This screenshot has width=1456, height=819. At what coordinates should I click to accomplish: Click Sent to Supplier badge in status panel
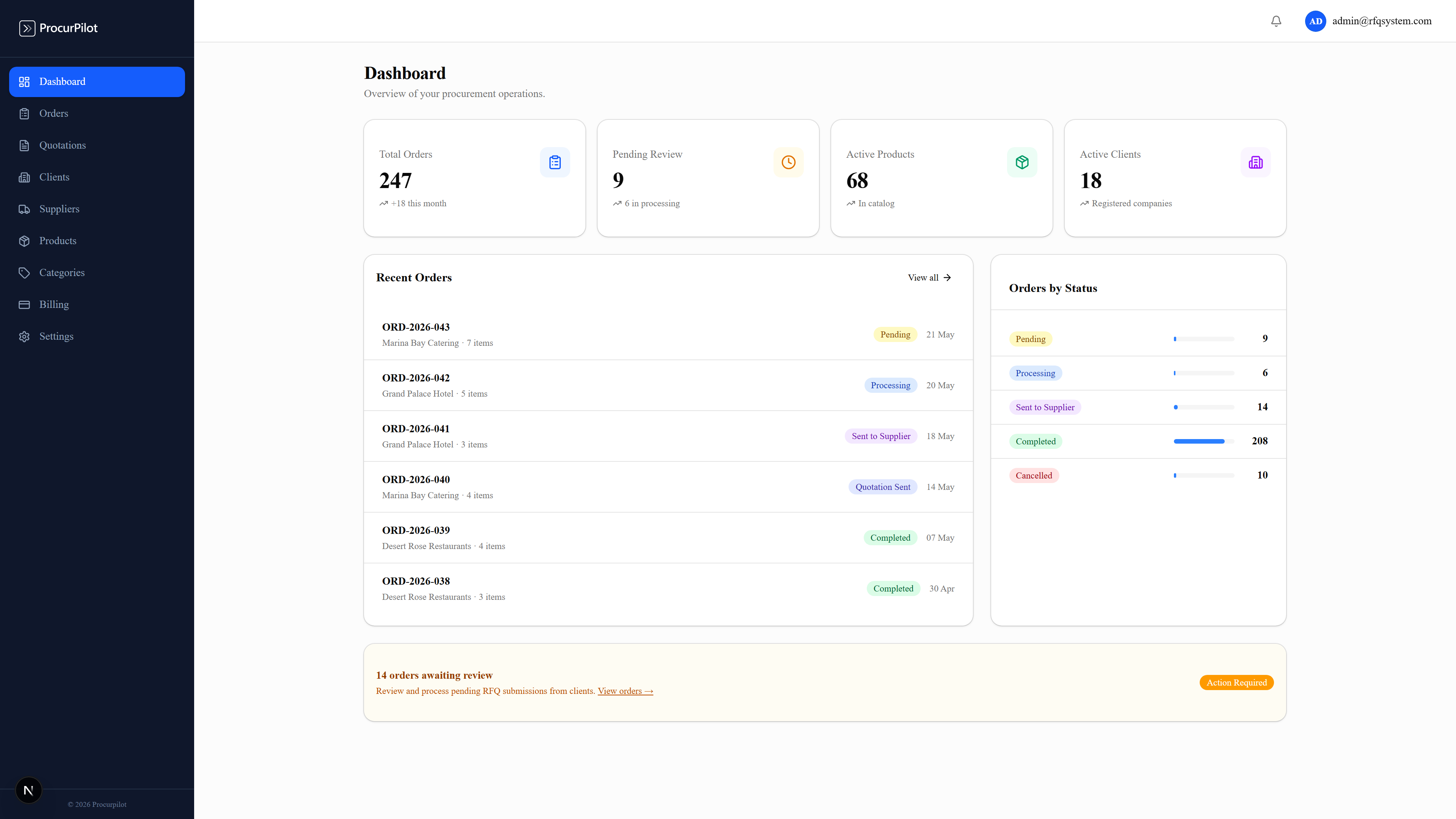point(1045,408)
